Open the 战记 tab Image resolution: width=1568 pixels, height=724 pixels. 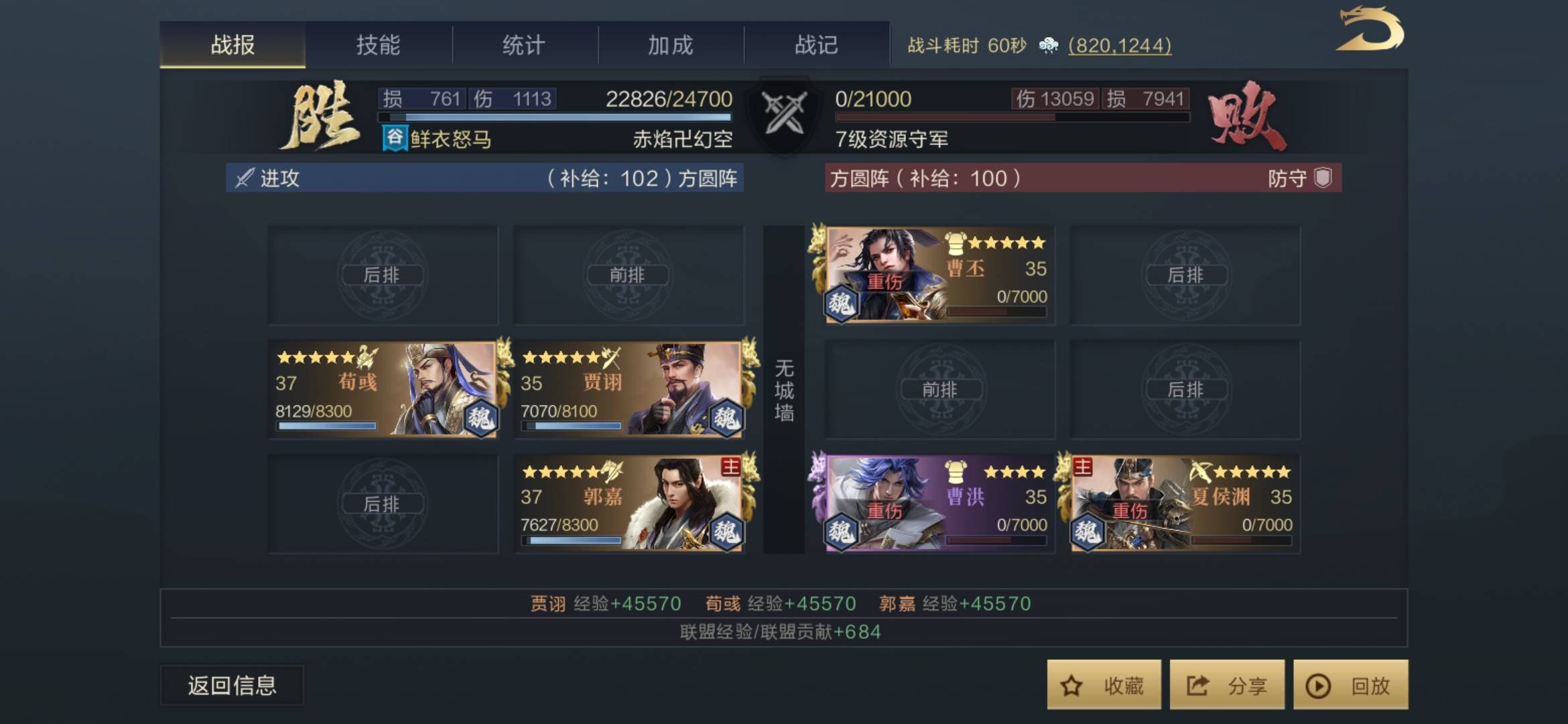tap(817, 45)
